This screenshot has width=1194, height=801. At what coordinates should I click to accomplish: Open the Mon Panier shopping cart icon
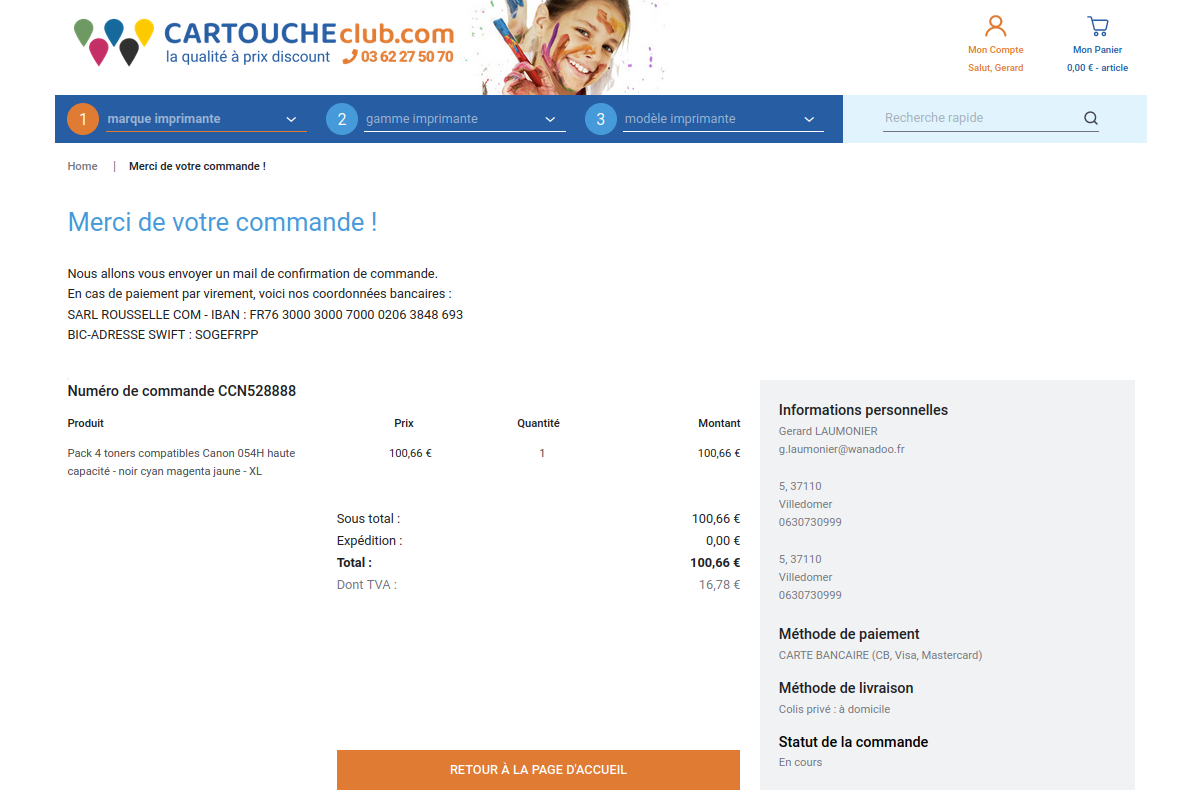pos(1097,26)
